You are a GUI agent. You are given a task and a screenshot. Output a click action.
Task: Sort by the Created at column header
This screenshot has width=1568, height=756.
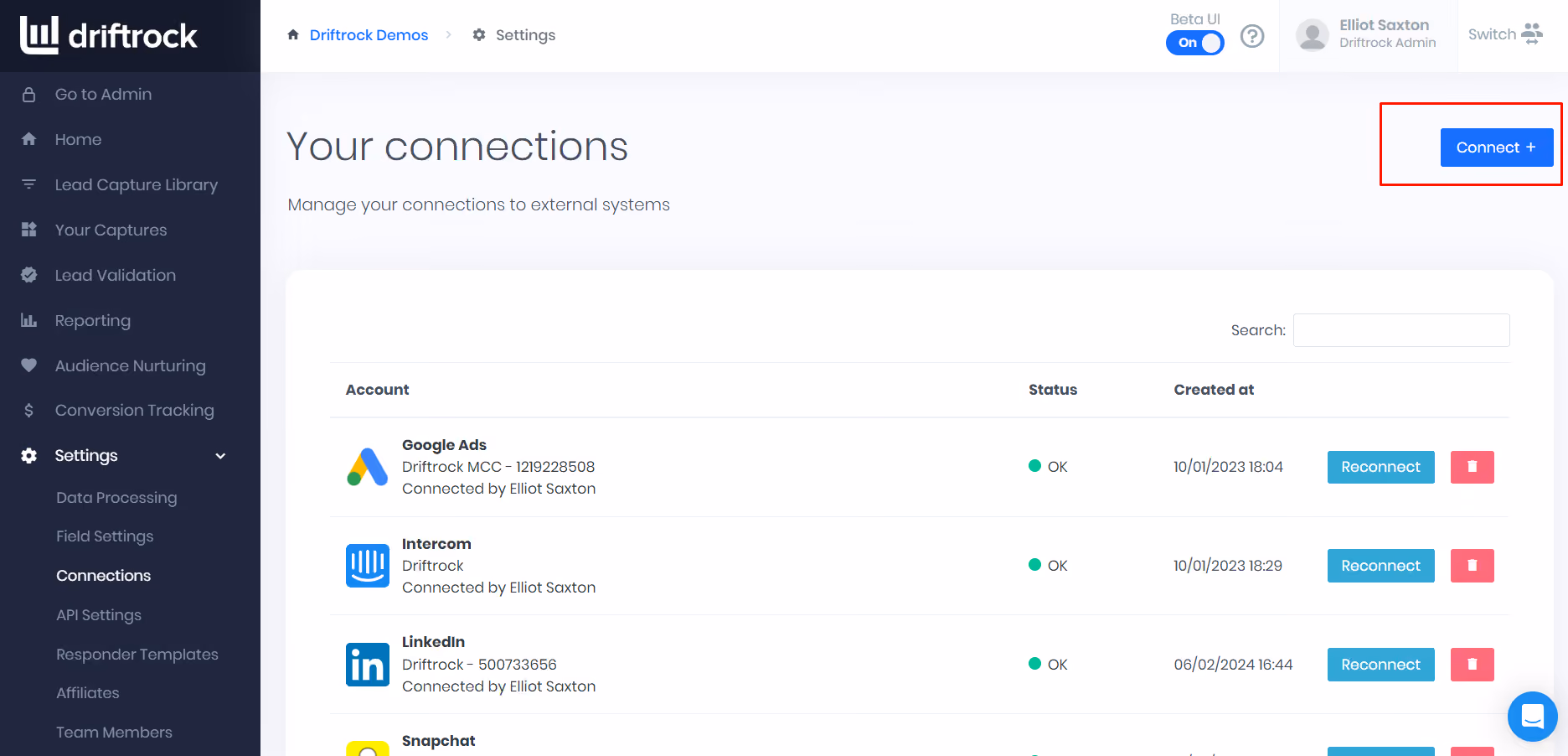click(x=1214, y=390)
